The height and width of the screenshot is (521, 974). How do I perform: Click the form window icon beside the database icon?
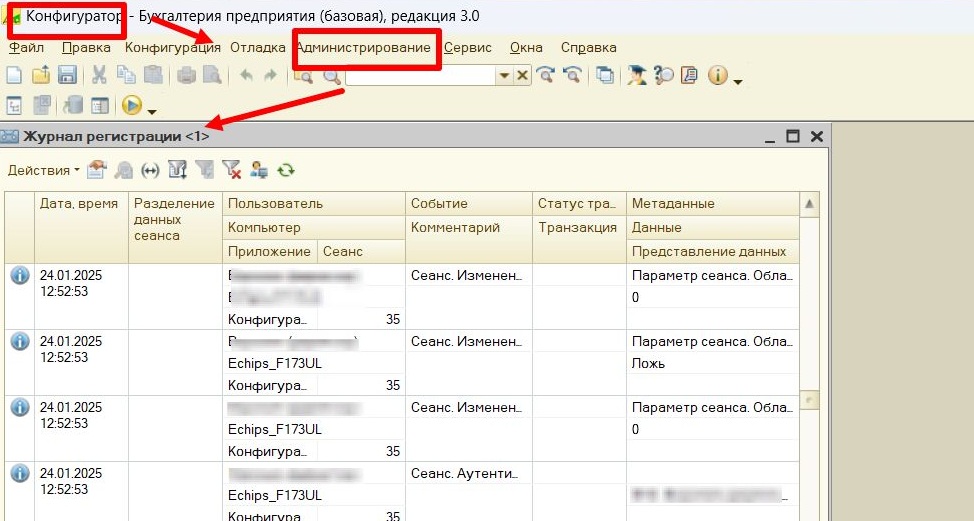(x=100, y=106)
